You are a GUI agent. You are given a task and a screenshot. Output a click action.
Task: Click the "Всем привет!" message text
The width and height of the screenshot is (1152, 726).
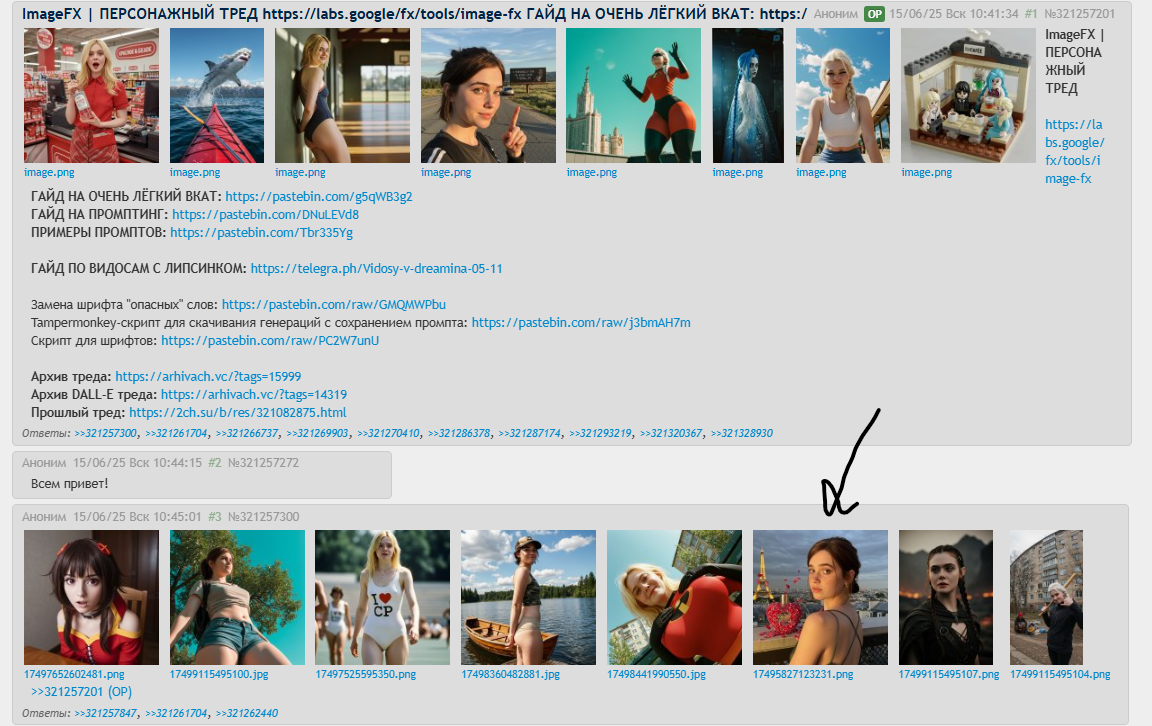point(70,484)
